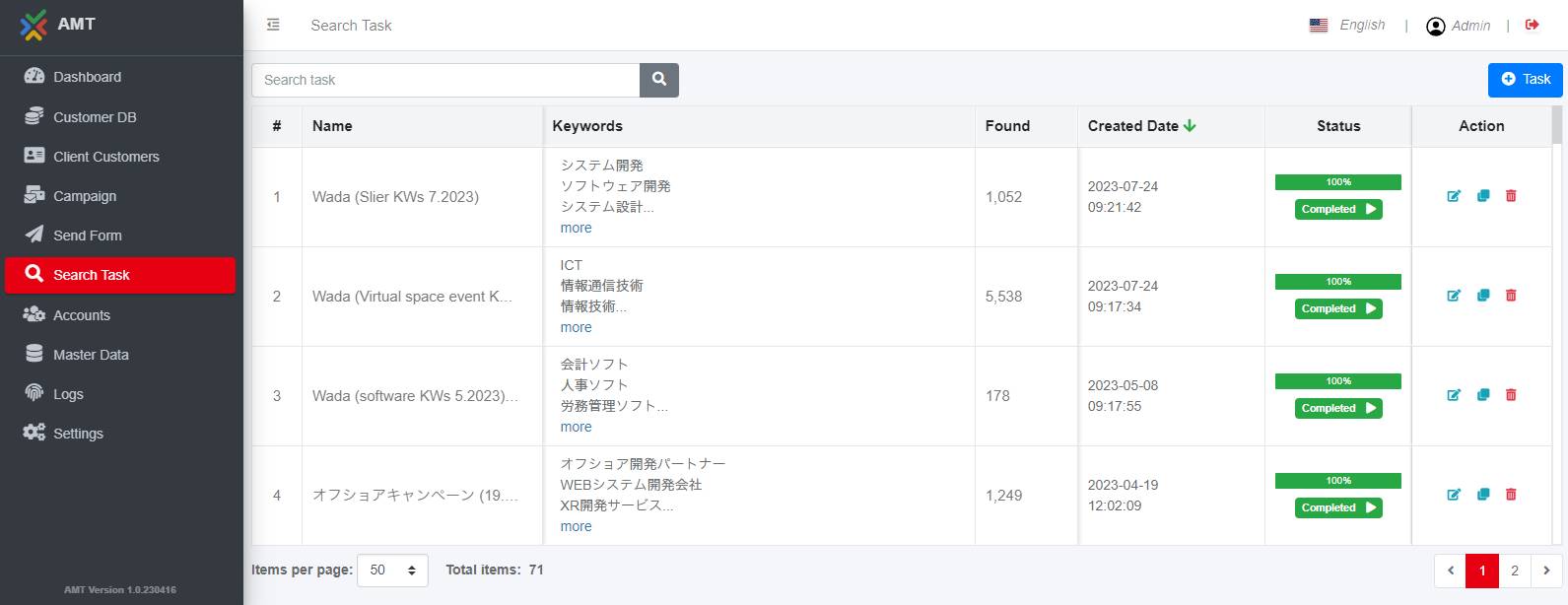Click the next page arrow
The height and width of the screenshot is (605, 1568).
coord(1546,571)
